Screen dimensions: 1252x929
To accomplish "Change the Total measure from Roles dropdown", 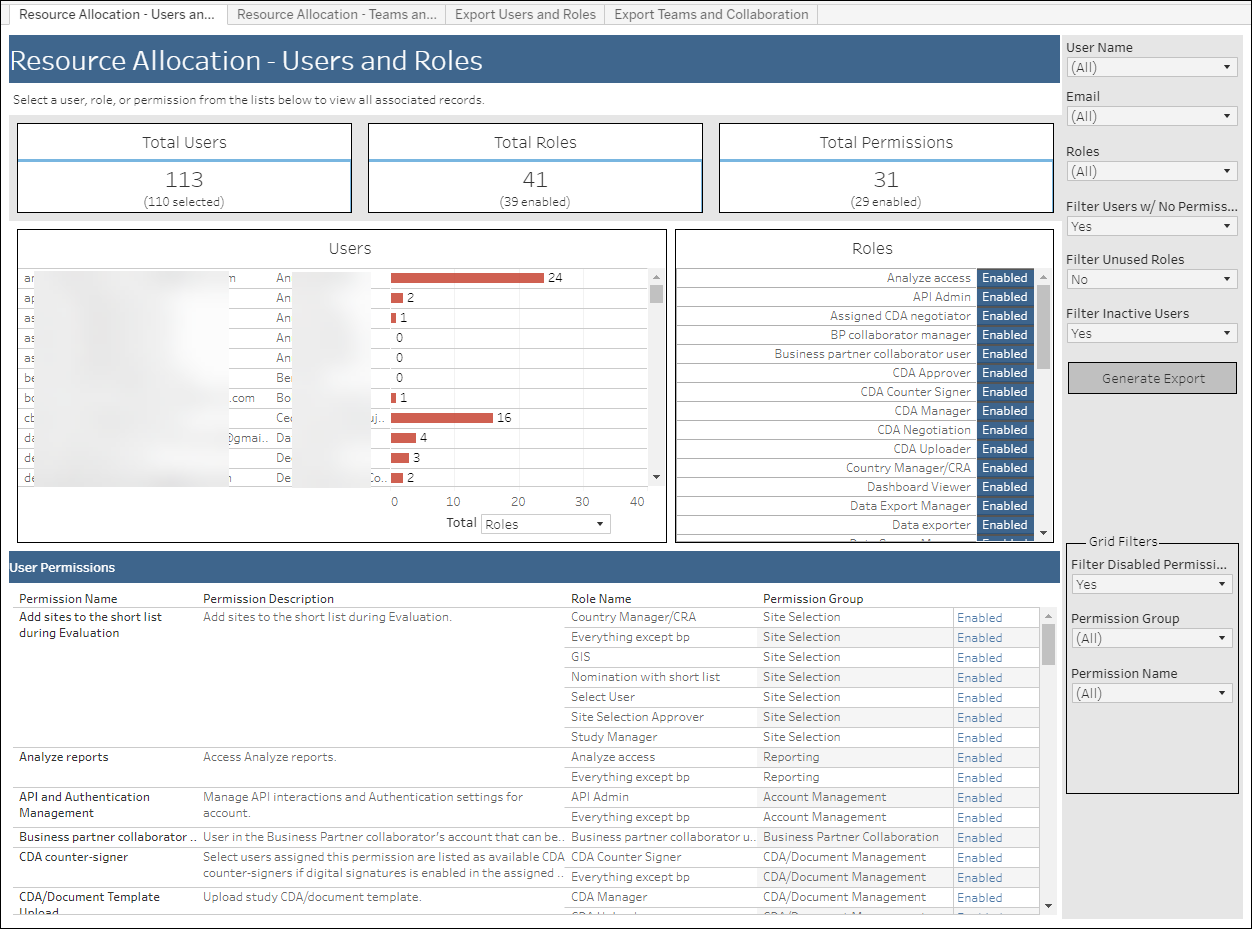I will coord(545,523).
